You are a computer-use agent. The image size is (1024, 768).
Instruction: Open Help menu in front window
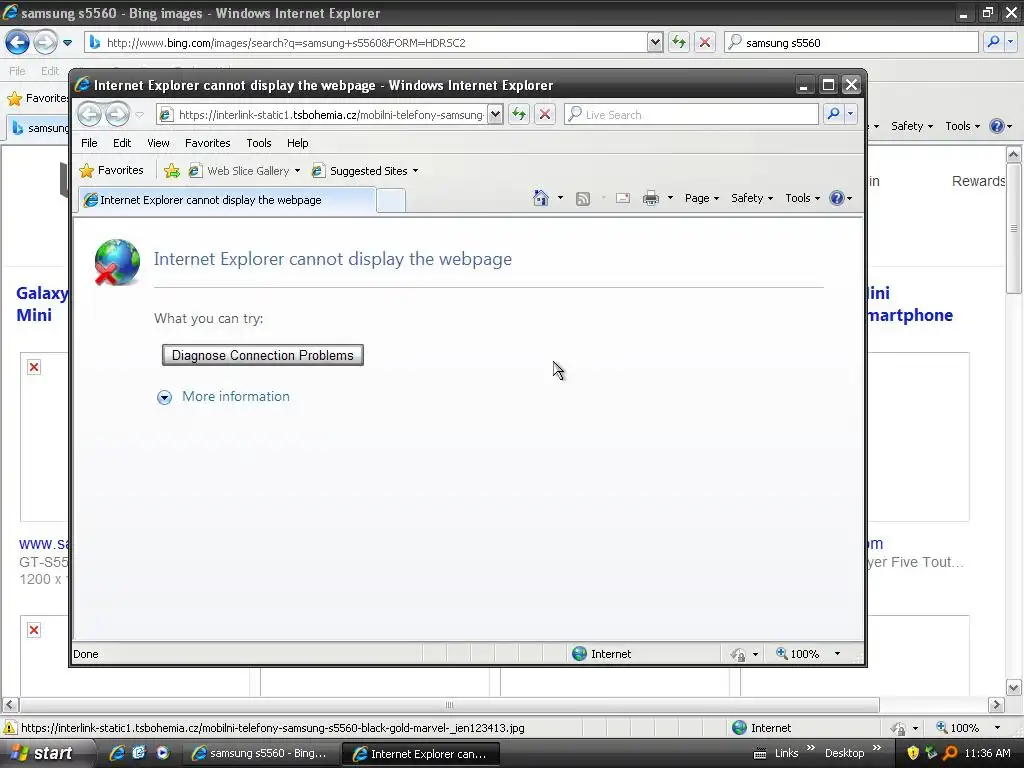(x=297, y=143)
